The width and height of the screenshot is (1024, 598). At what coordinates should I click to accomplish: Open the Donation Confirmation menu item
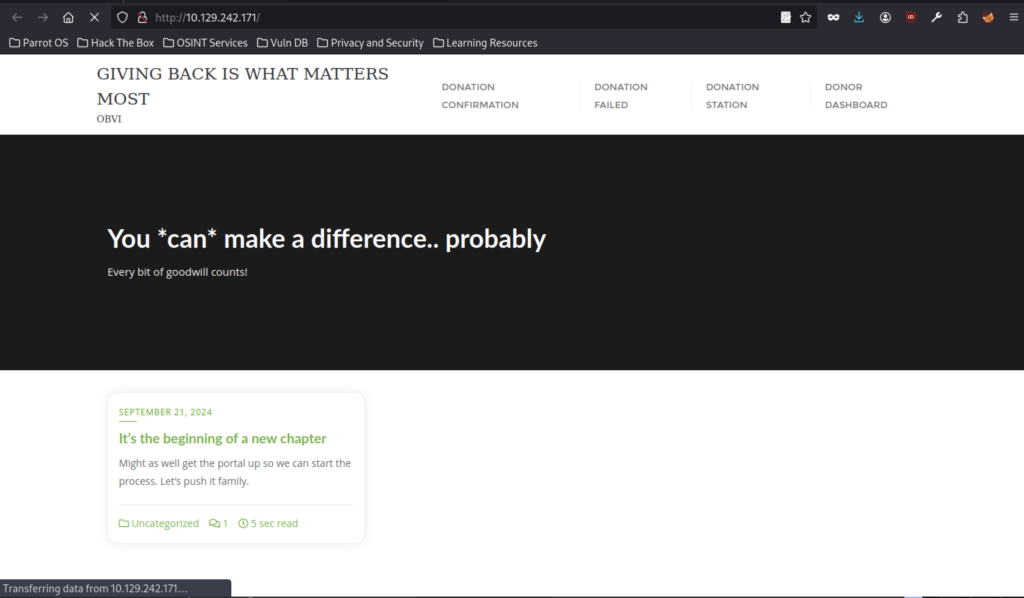480,95
